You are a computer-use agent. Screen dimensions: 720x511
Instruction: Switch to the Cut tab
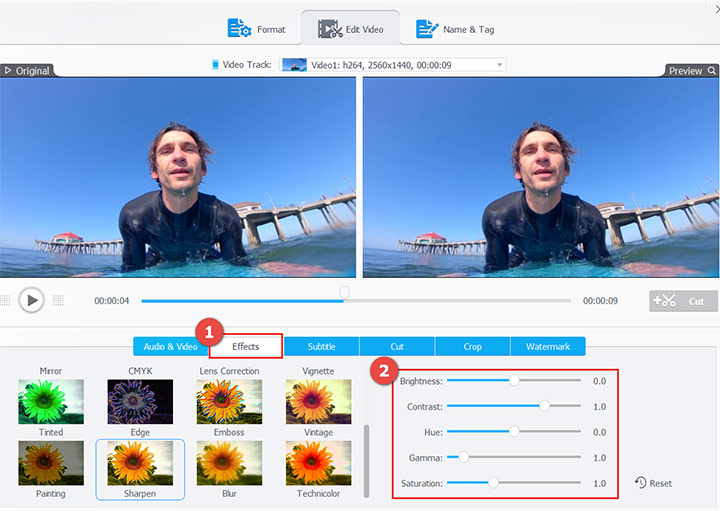point(397,347)
